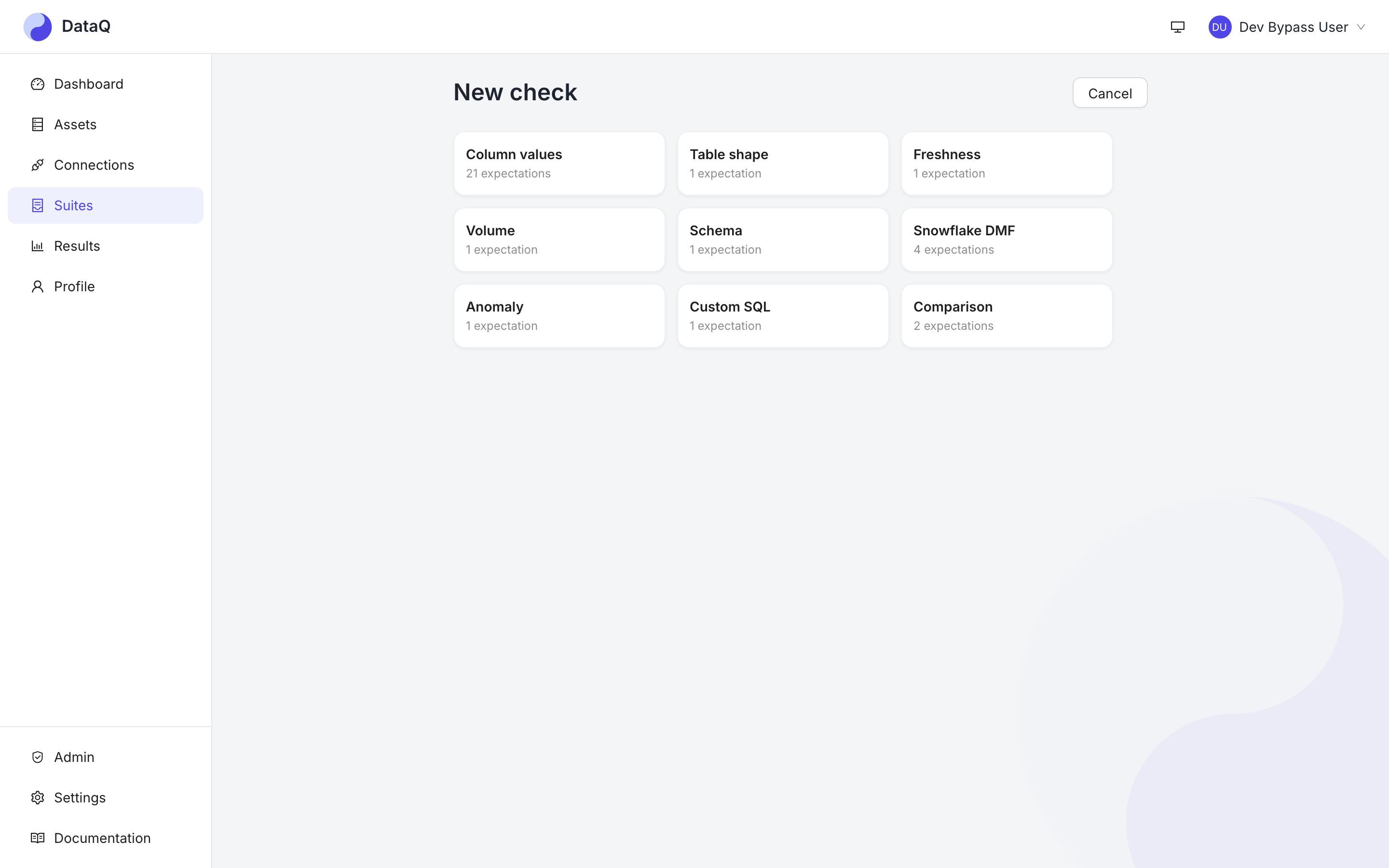Image resolution: width=1389 pixels, height=868 pixels.
Task: Open the Profile sidebar item
Action: 106,286
